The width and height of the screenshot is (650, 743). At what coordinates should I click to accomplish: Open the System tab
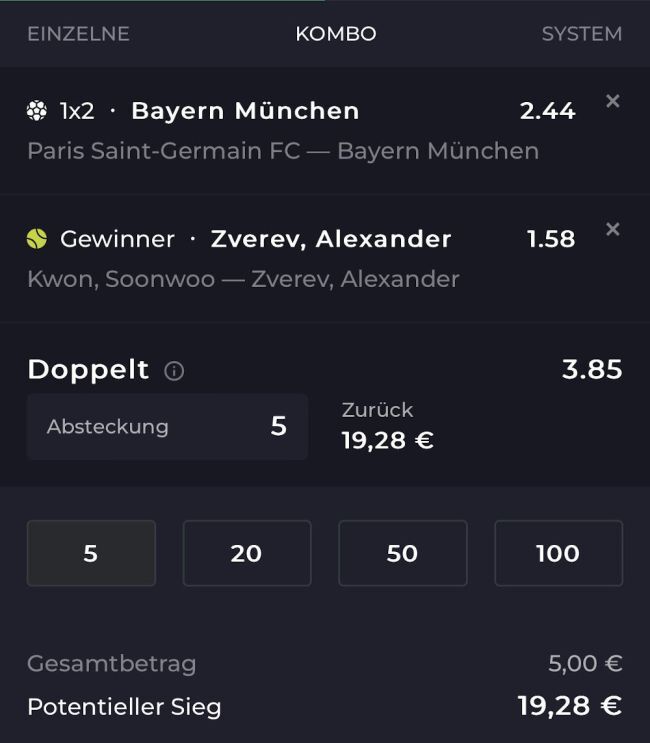click(x=581, y=34)
